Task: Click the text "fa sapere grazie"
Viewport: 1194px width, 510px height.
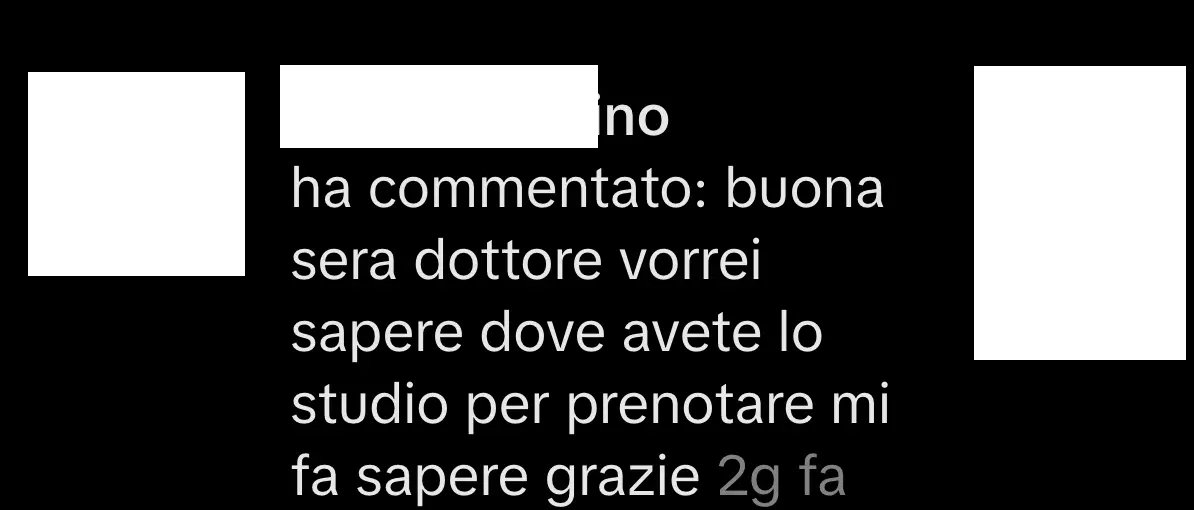Action: pyautogui.click(x=495, y=478)
